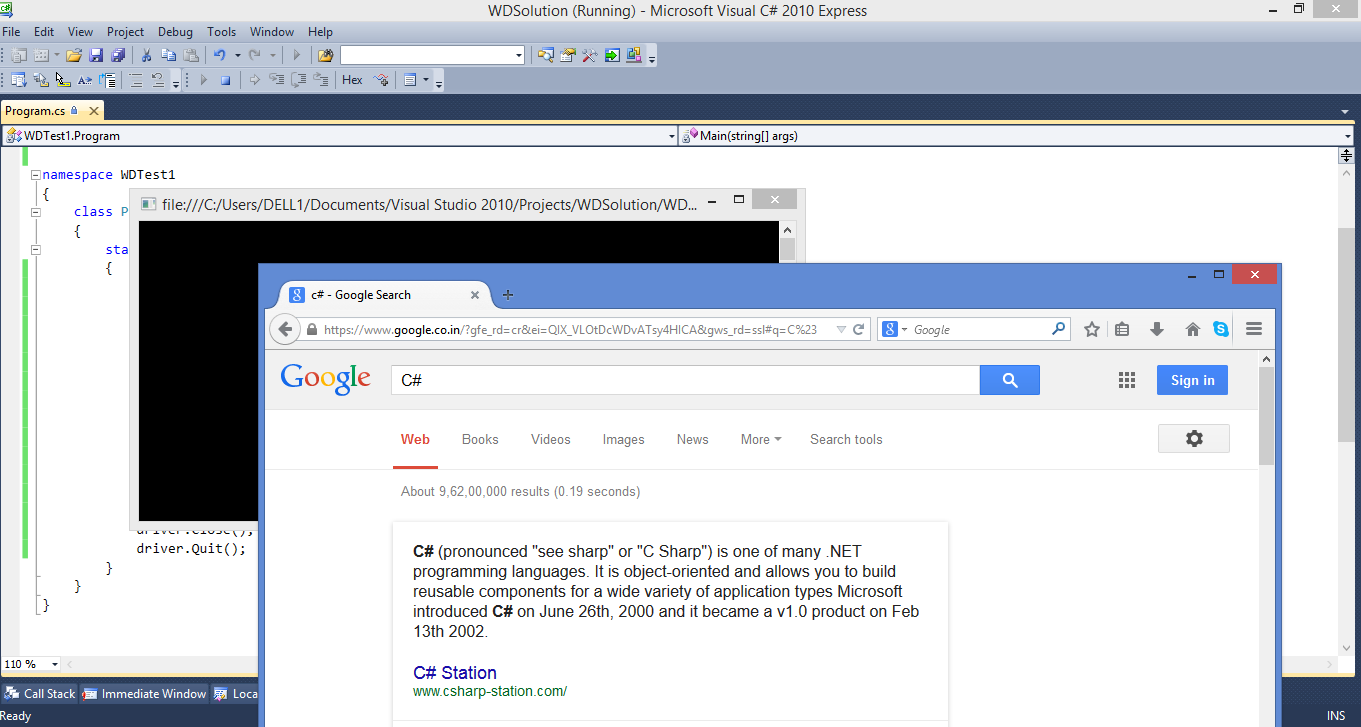Open the Main(string[] args) member dropdown
The height and width of the screenshot is (727, 1361).
tap(1348, 136)
